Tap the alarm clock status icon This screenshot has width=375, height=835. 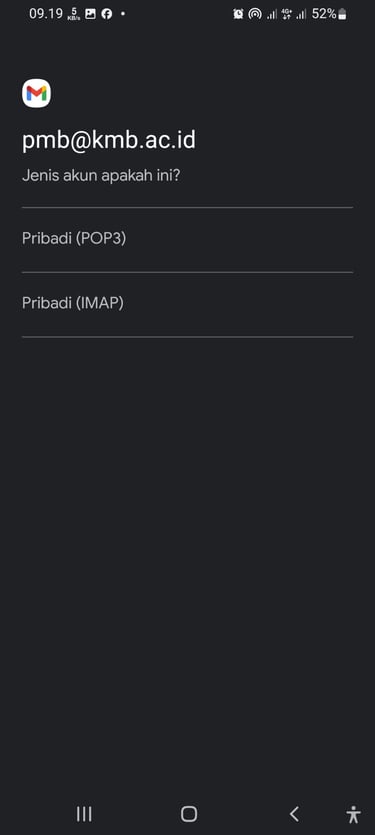click(238, 14)
